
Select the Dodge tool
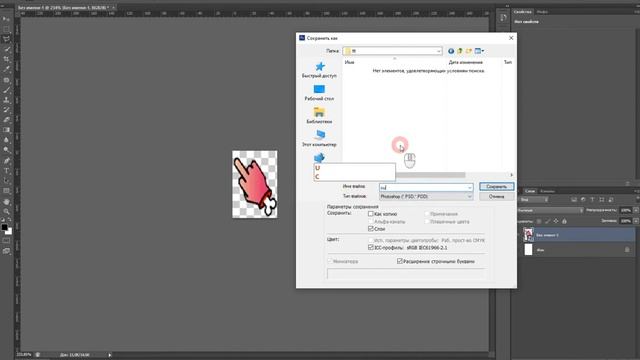[6, 150]
